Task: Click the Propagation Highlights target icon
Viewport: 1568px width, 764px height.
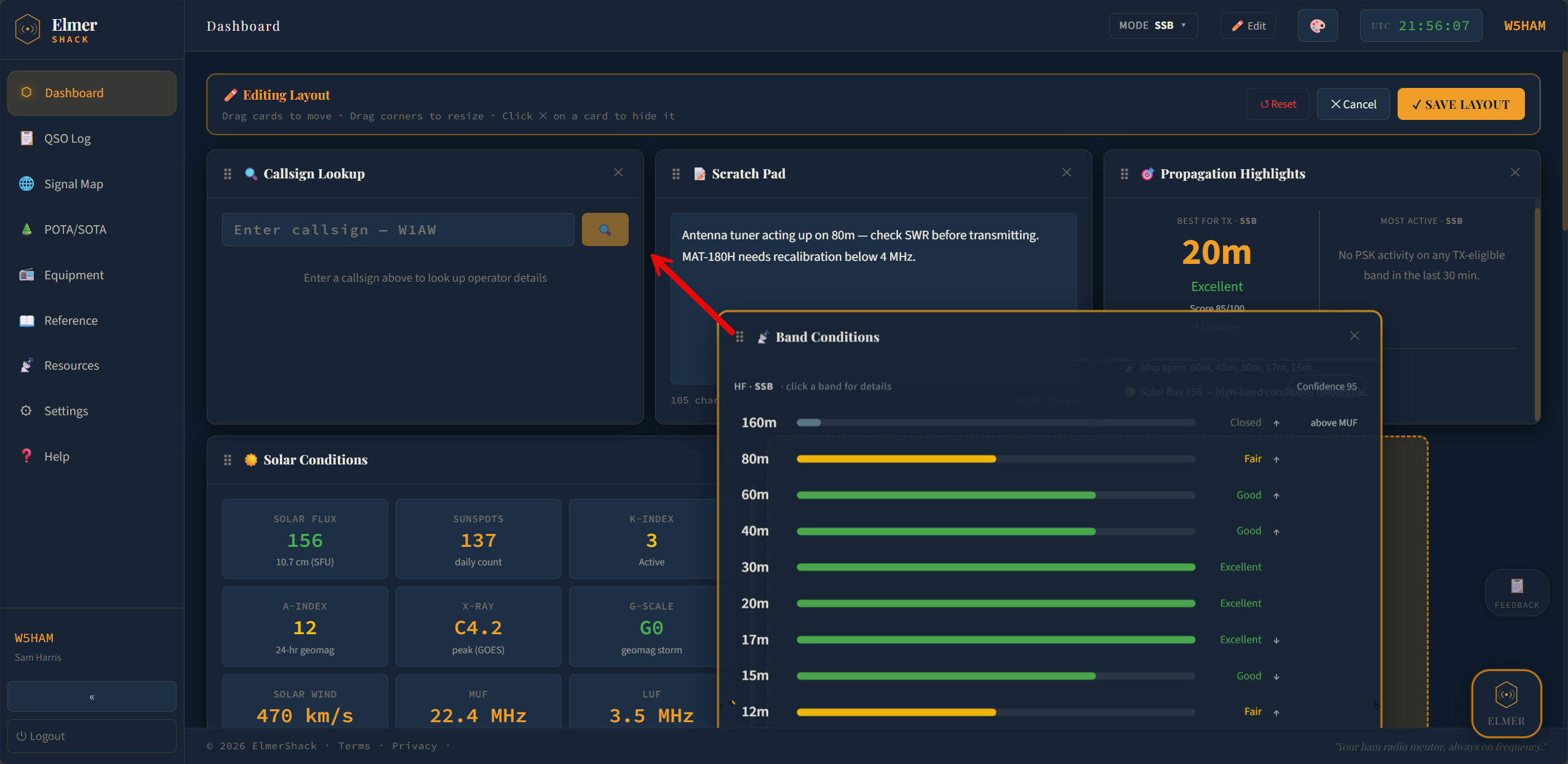Action: [x=1147, y=174]
